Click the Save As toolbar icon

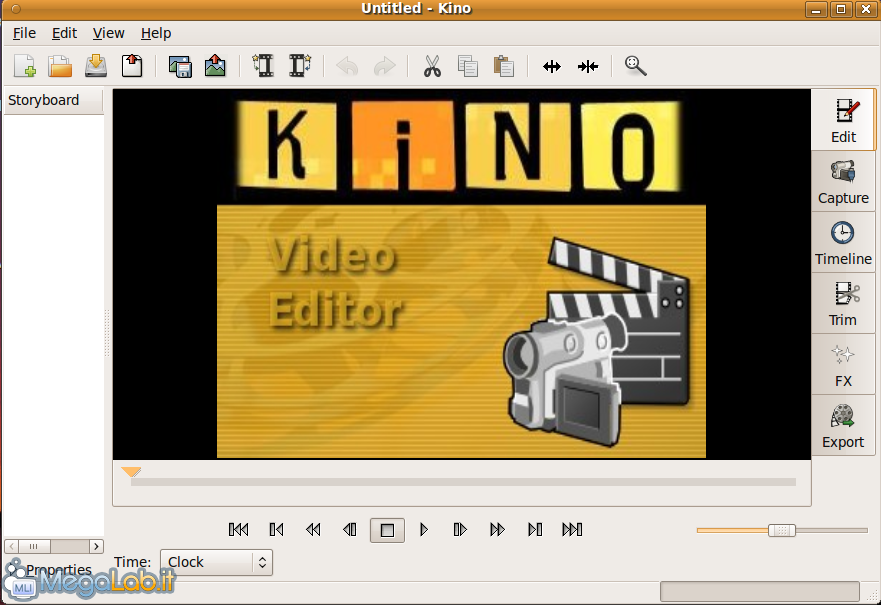(132, 66)
